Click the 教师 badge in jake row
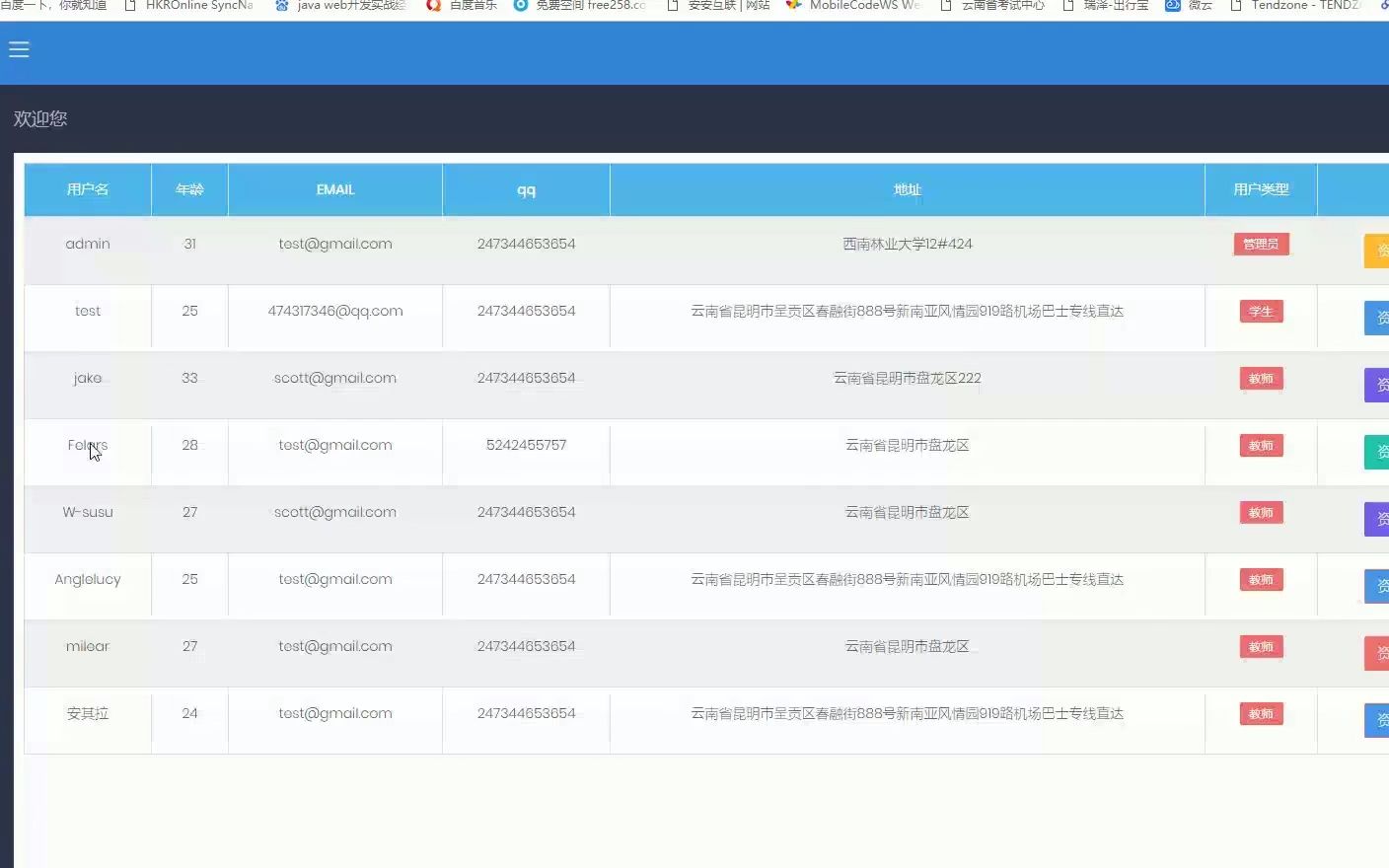 tap(1261, 379)
